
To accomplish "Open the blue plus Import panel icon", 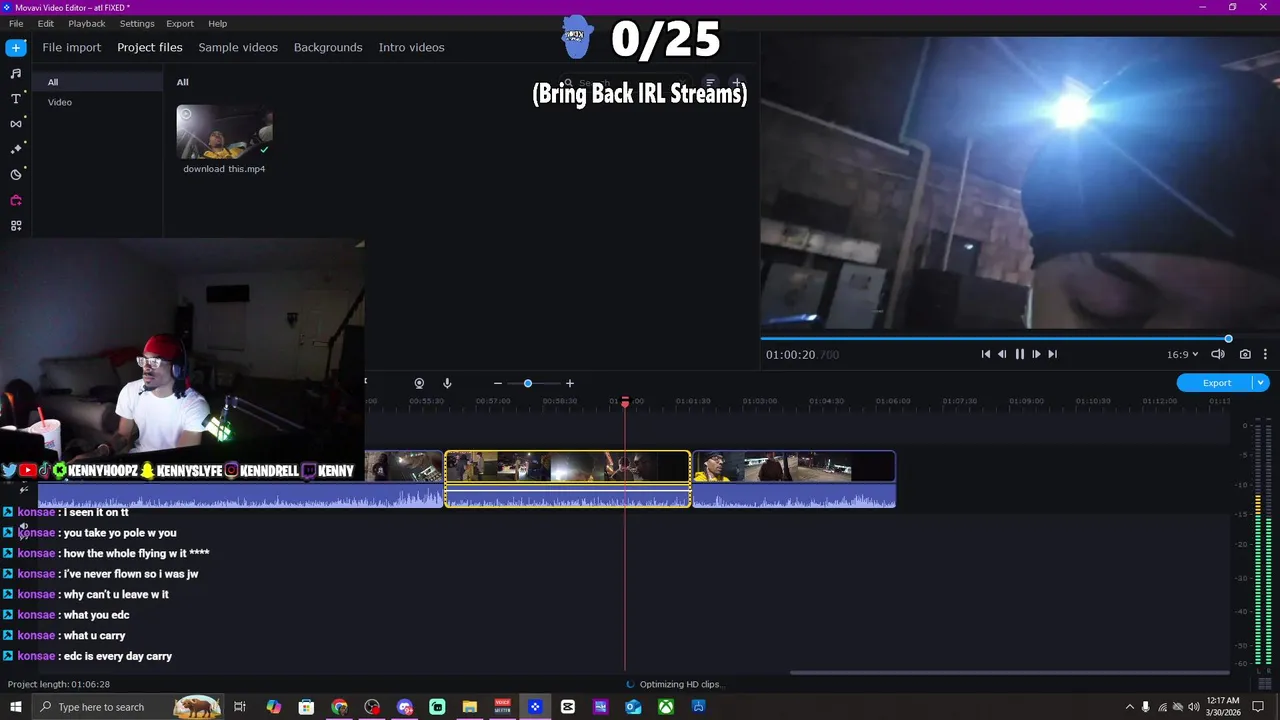I will (x=16, y=48).
